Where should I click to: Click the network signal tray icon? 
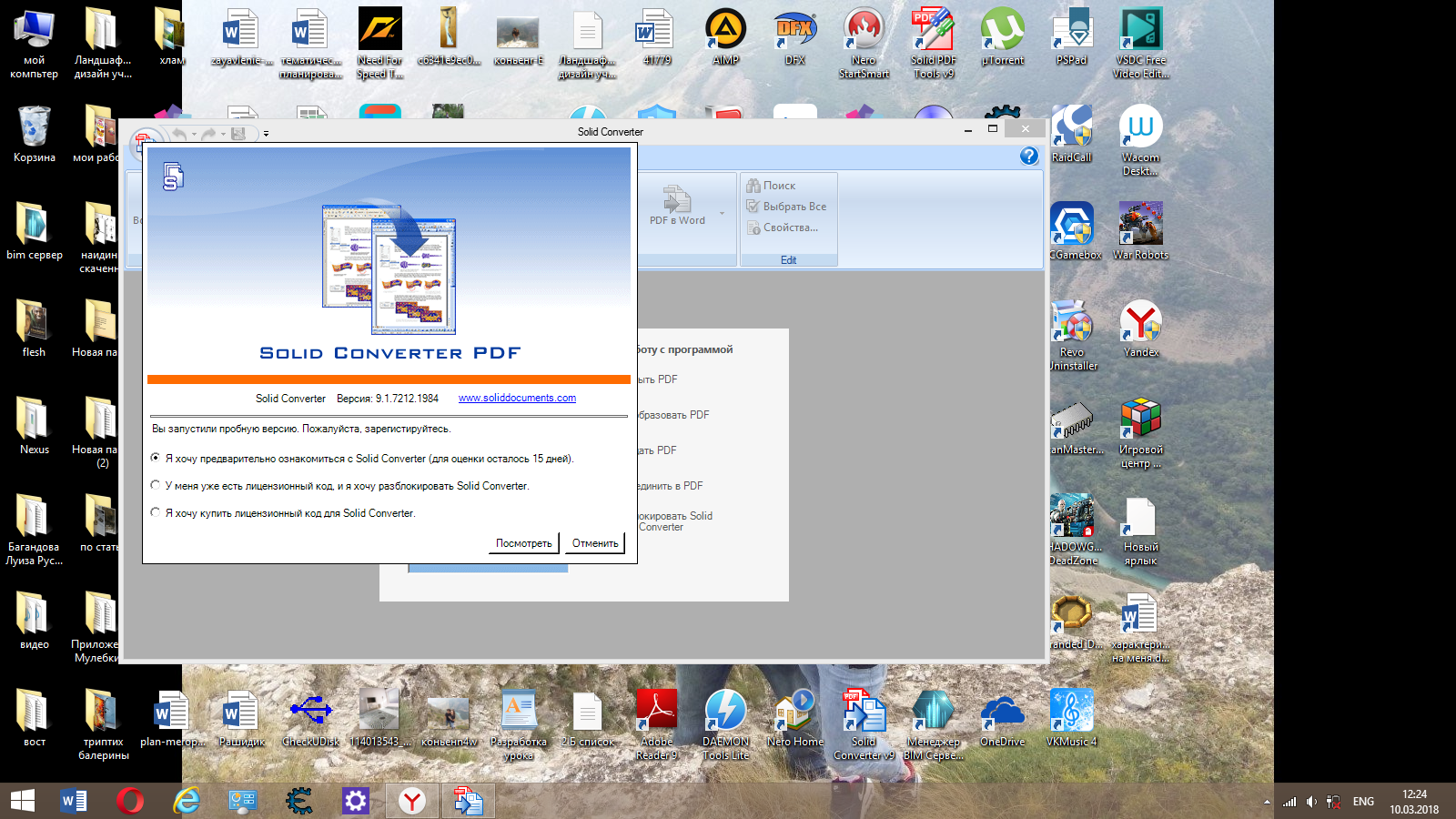(1289, 802)
